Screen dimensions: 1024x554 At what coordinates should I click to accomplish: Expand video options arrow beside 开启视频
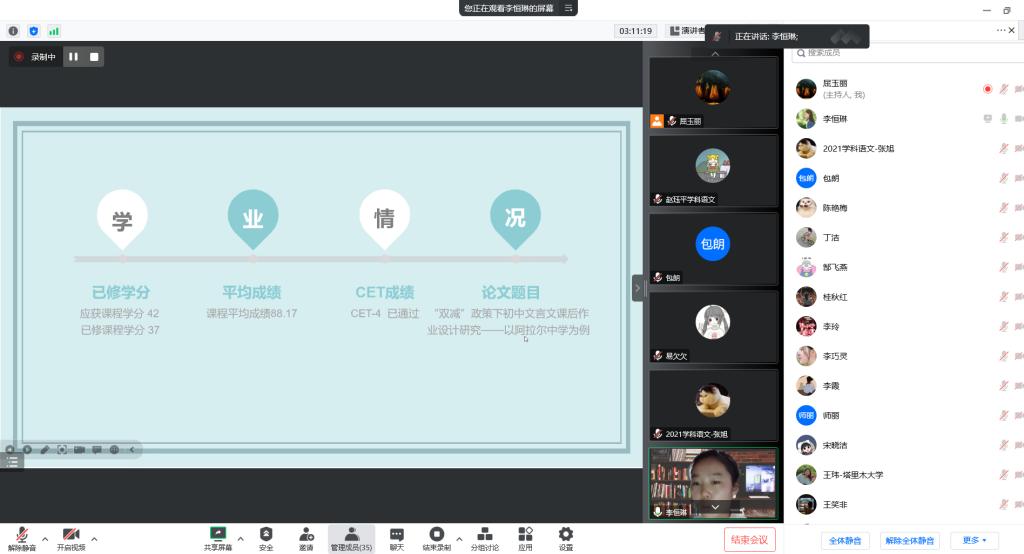[94, 538]
